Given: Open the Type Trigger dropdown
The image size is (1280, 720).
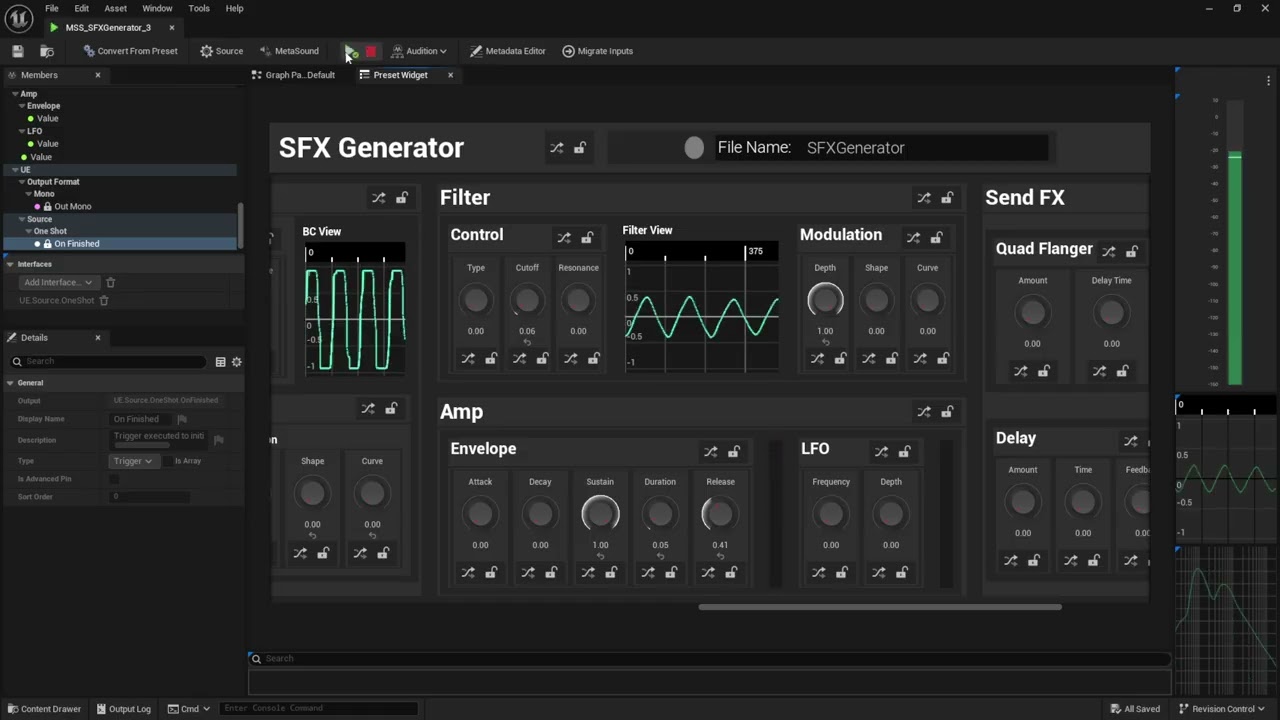Looking at the screenshot, I should tap(132, 461).
